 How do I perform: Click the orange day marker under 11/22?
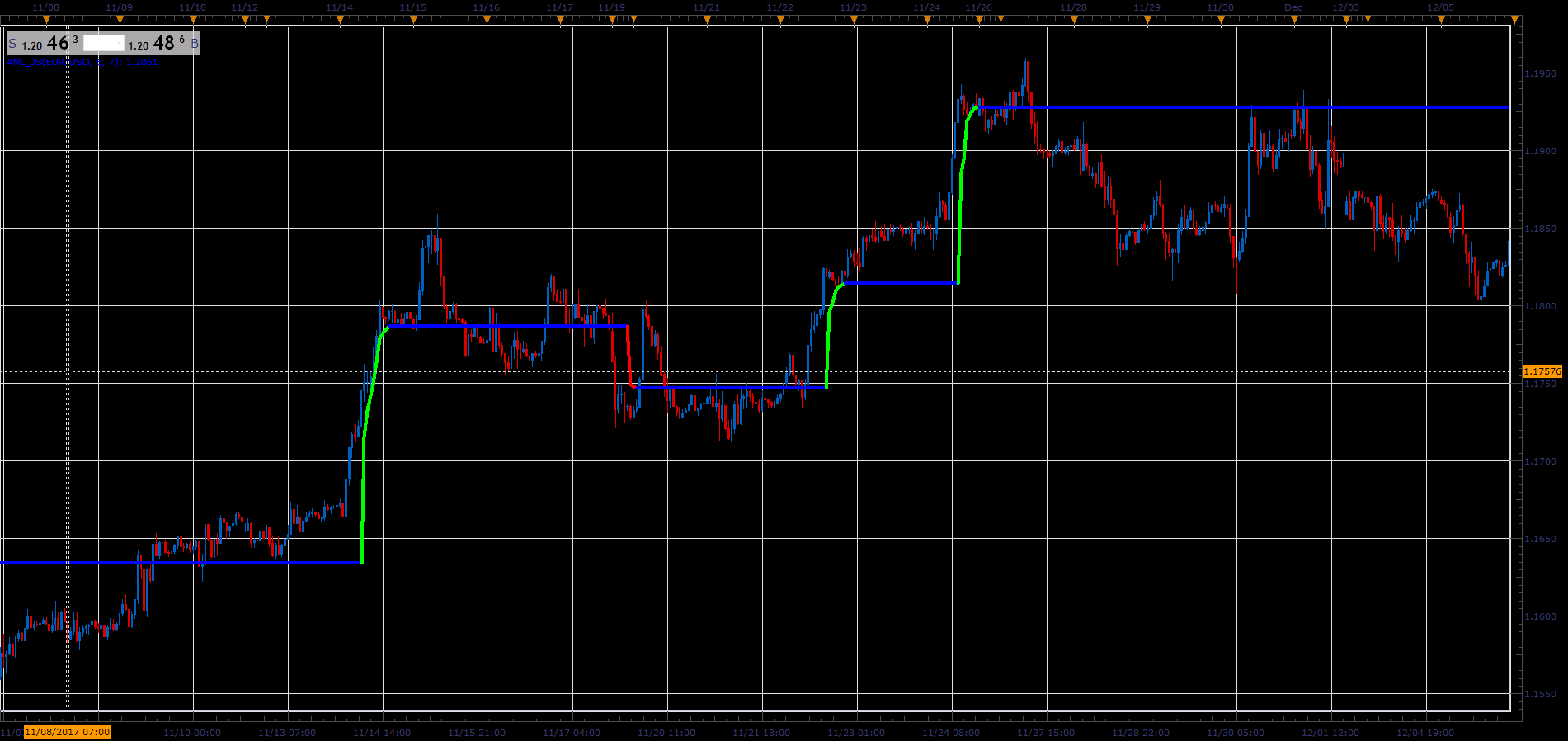[780, 21]
